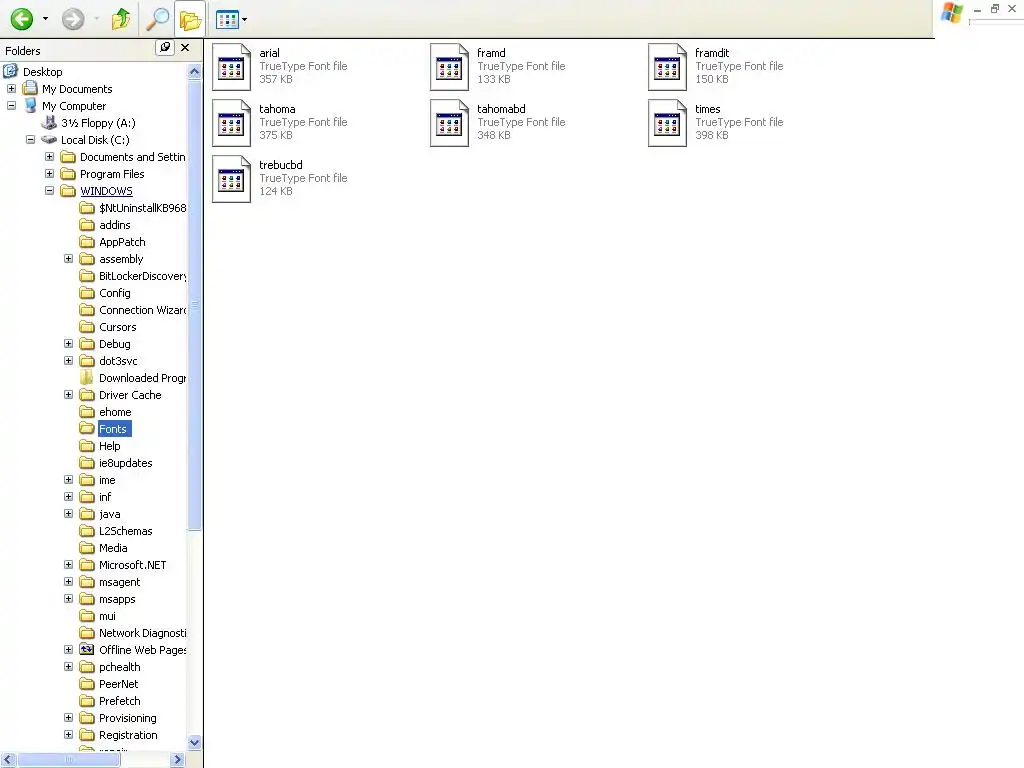Click the '357 KB' size under arial
Screen dimensions: 1024x768
(276, 79)
